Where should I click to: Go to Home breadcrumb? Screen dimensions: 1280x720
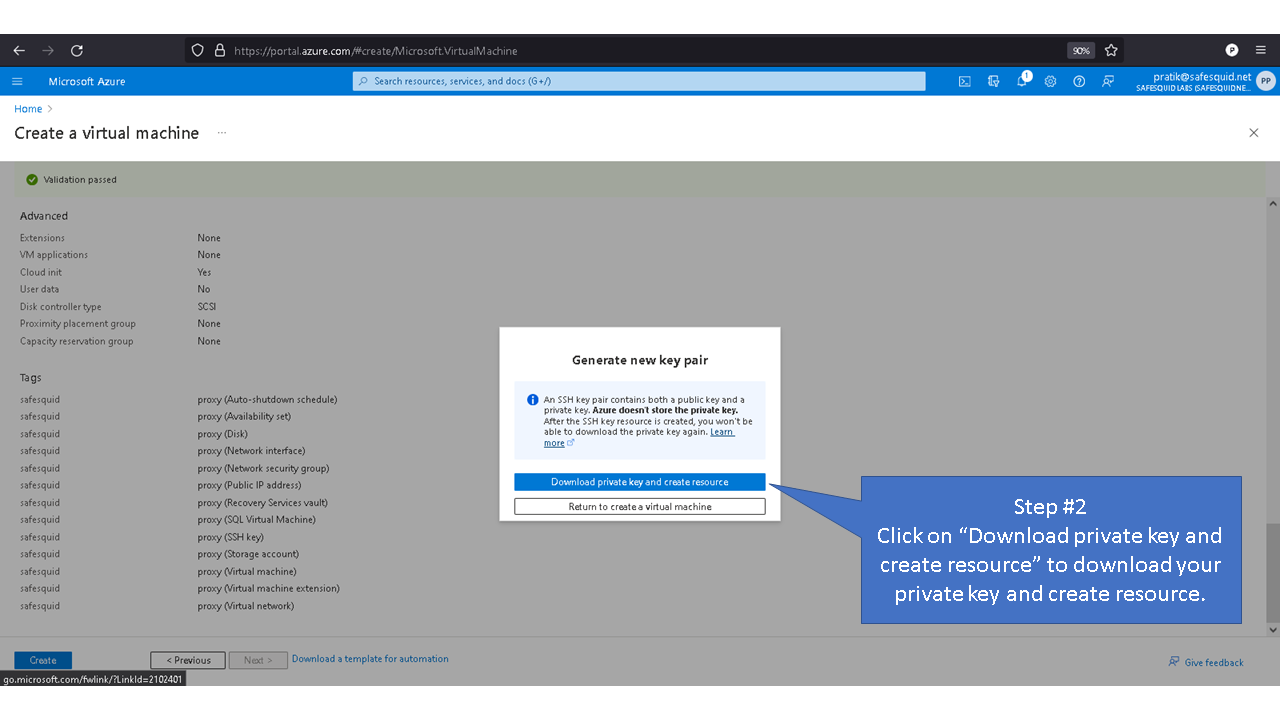[28, 109]
